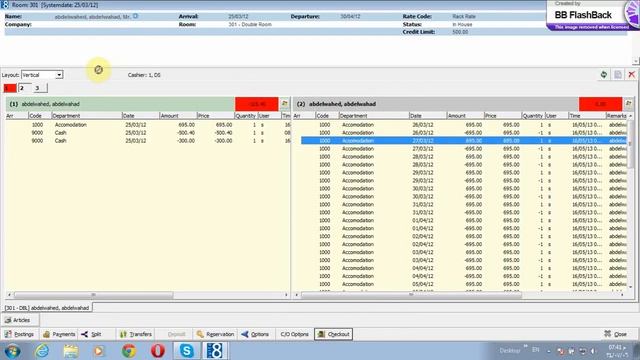
Task: Launch Opera browser from taskbar
Action: tap(158, 351)
